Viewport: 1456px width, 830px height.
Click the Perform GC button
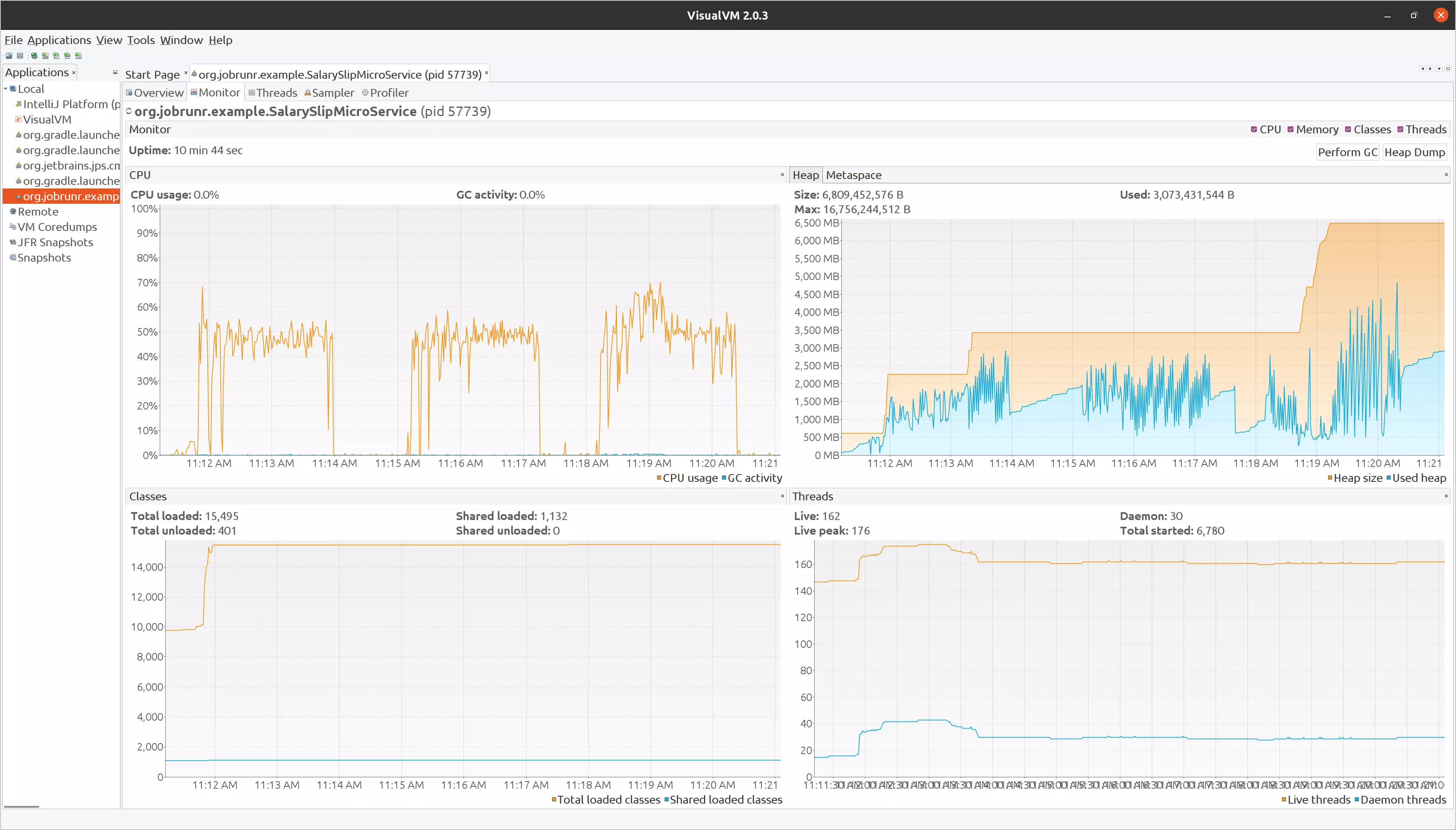click(1348, 152)
